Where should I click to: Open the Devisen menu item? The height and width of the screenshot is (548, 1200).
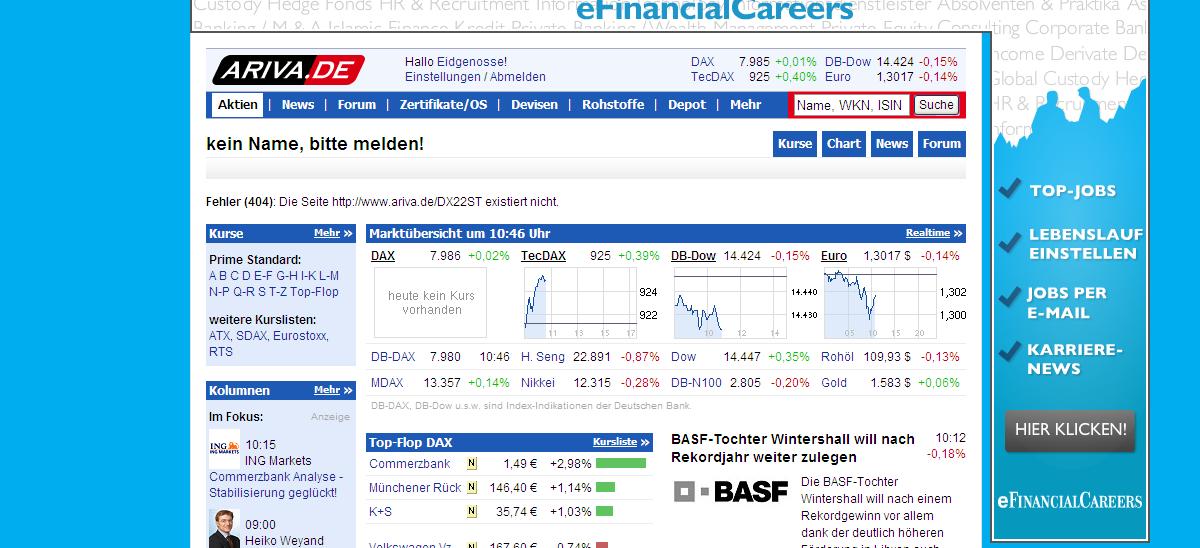[534, 104]
